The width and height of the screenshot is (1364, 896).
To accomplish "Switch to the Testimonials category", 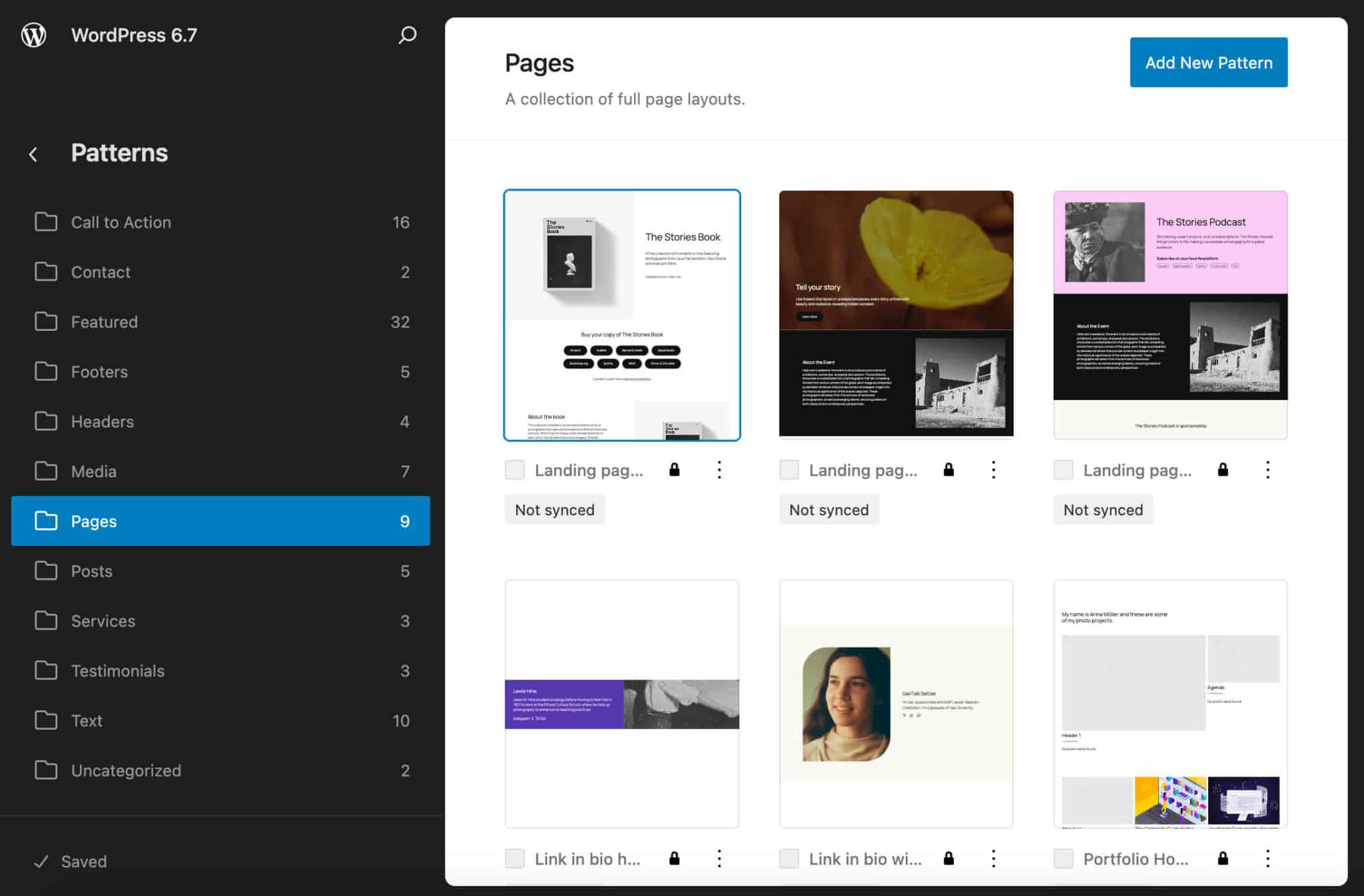I will (118, 670).
